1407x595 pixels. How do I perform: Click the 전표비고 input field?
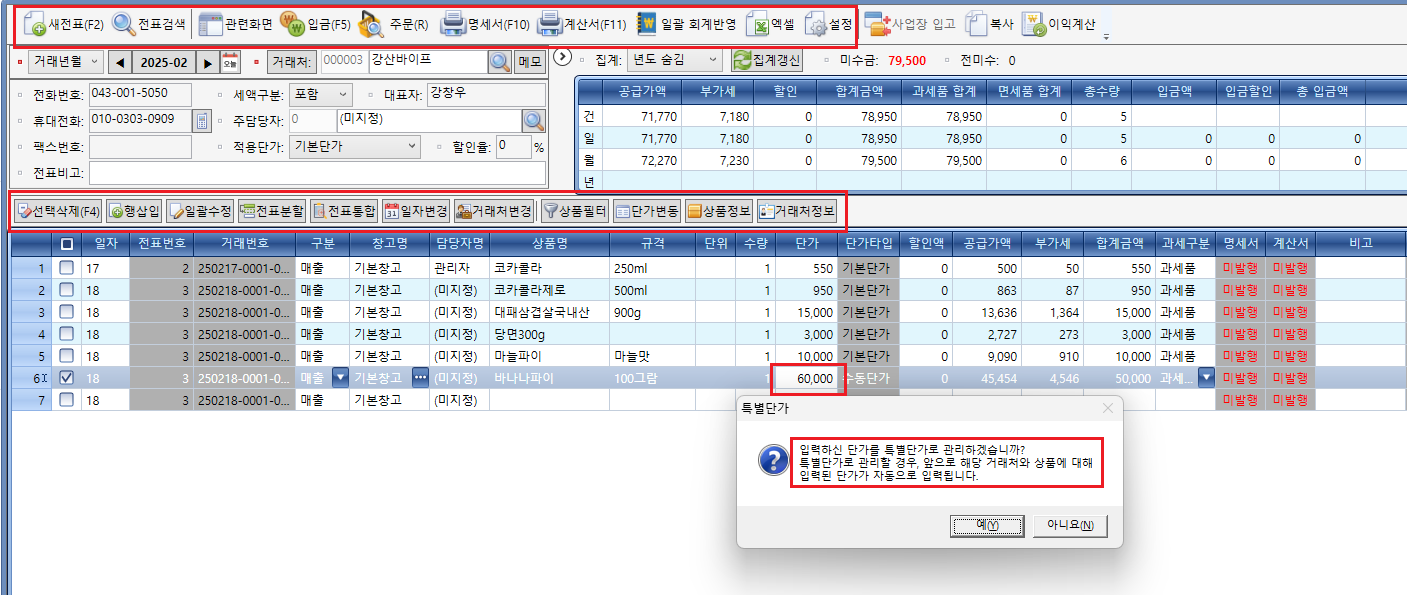tap(317, 173)
